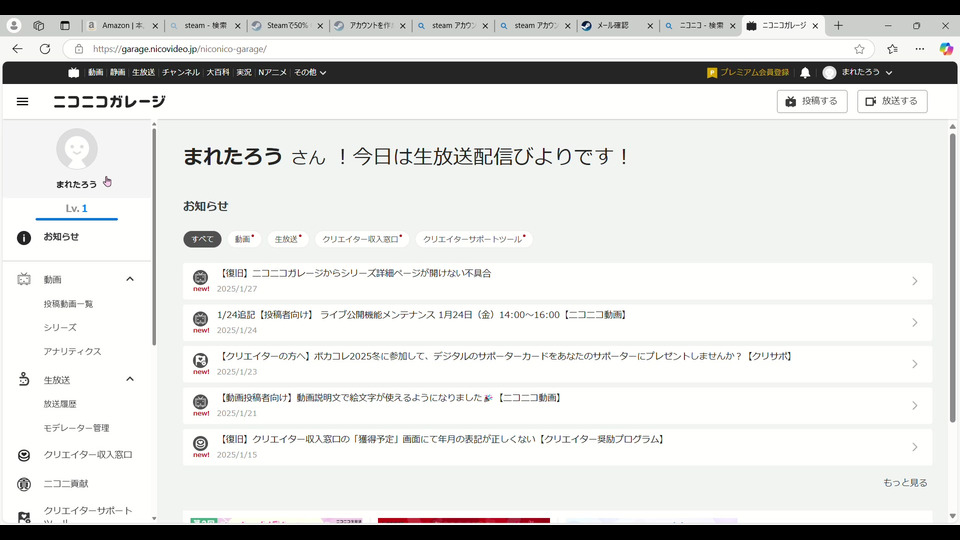
Task: Open the 動画説明文で絵文字 notice
Action: 557,406
